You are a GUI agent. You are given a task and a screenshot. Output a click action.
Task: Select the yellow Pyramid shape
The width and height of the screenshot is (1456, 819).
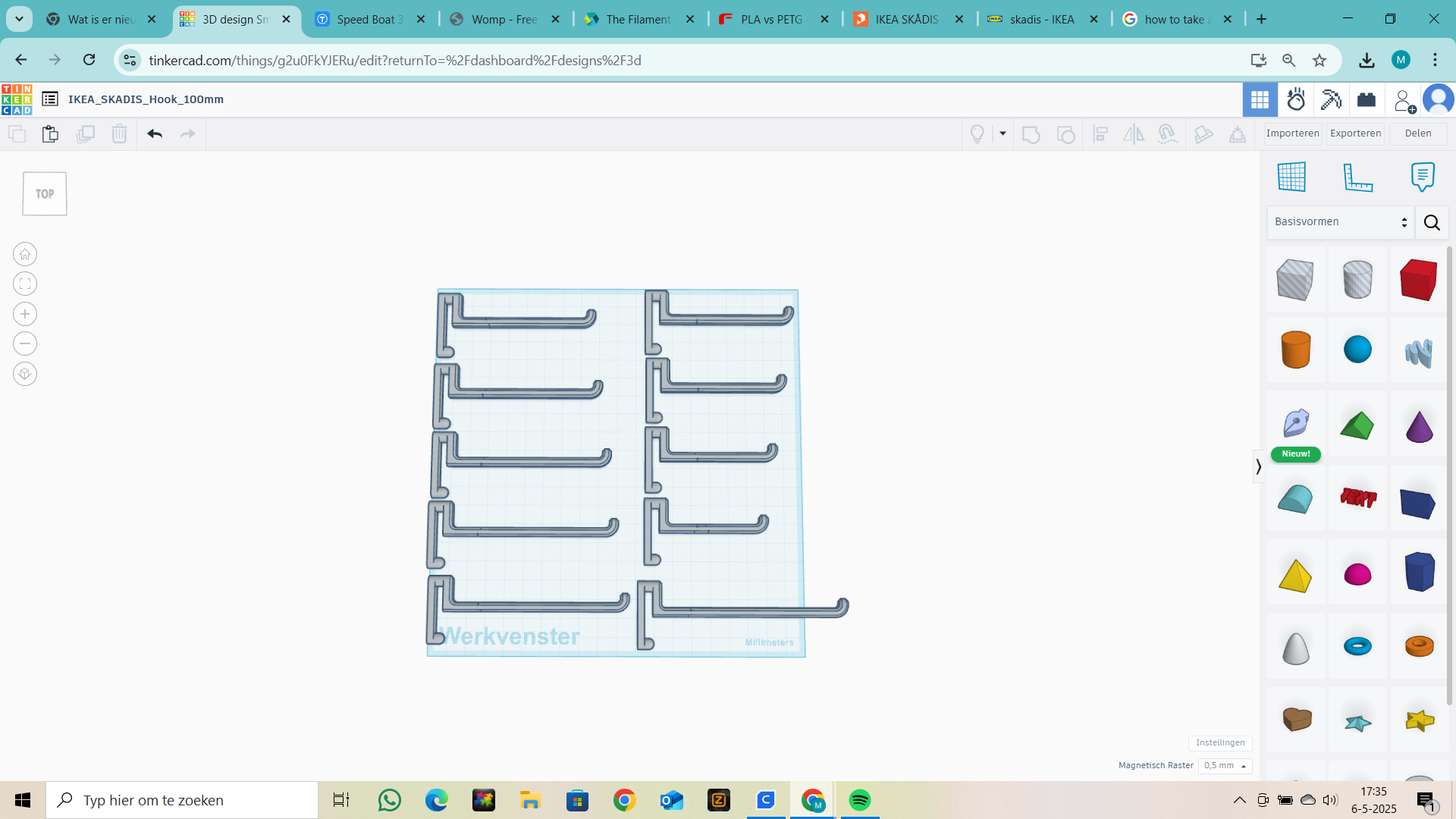coord(1295,576)
